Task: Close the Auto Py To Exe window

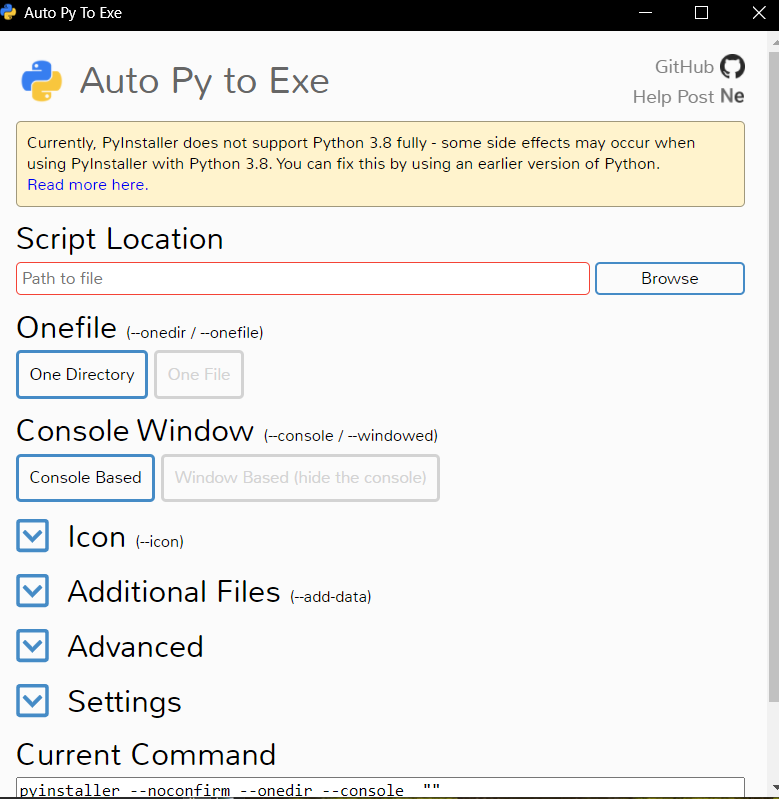Action: click(759, 13)
